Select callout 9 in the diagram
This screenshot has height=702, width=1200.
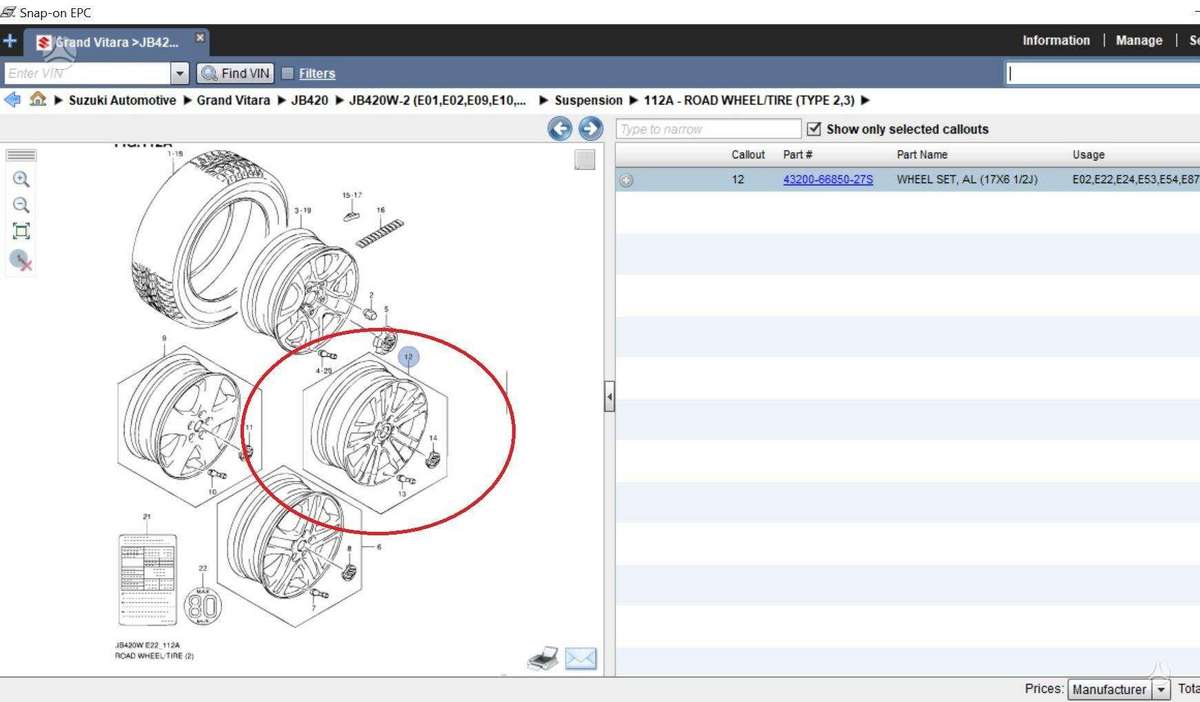(x=164, y=339)
